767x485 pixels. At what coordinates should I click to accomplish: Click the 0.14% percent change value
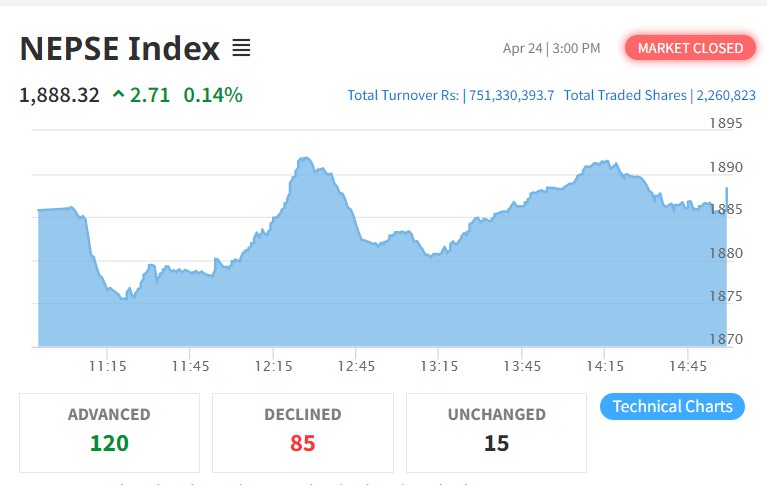coord(213,95)
